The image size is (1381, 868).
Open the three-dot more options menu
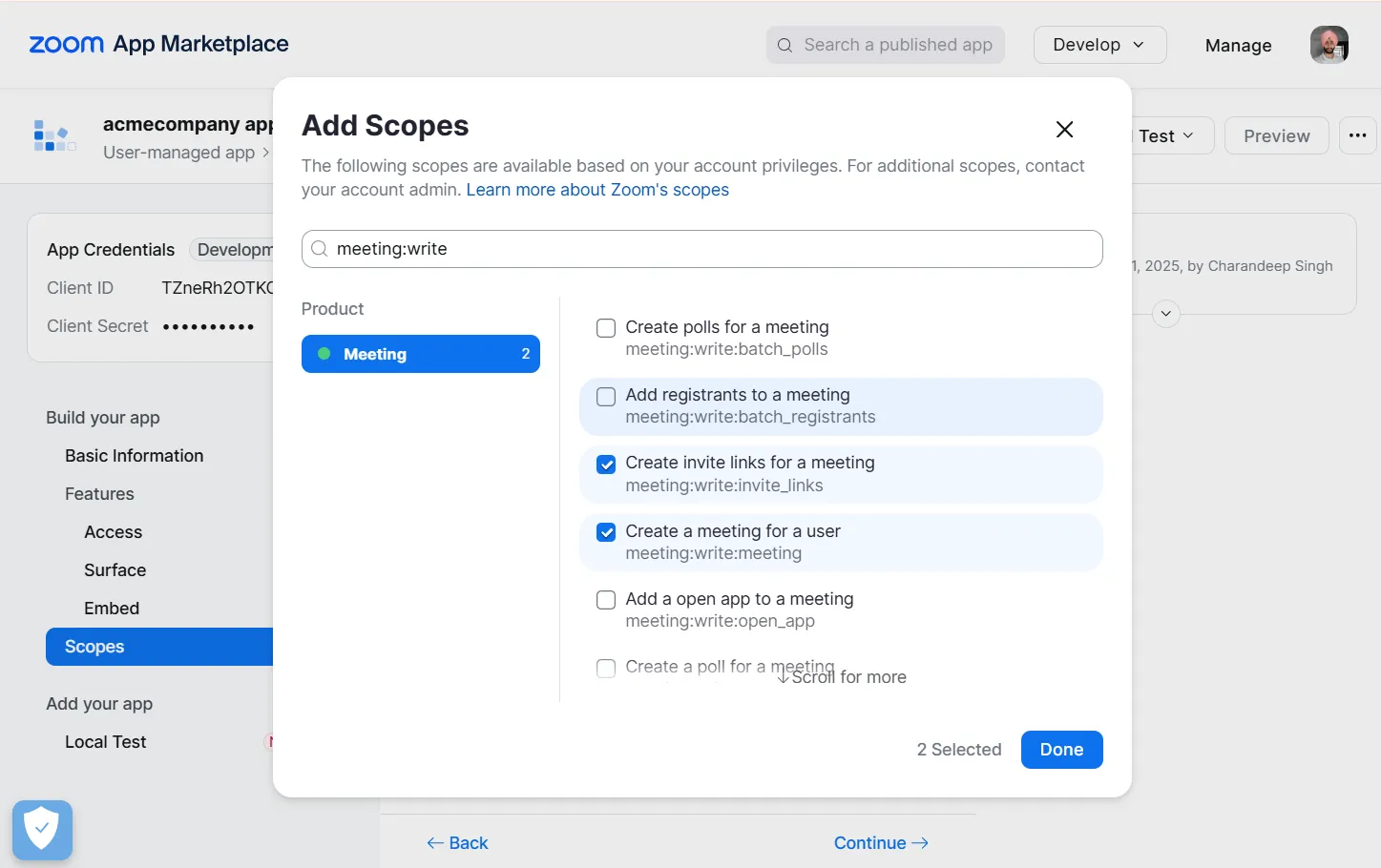click(x=1357, y=135)
